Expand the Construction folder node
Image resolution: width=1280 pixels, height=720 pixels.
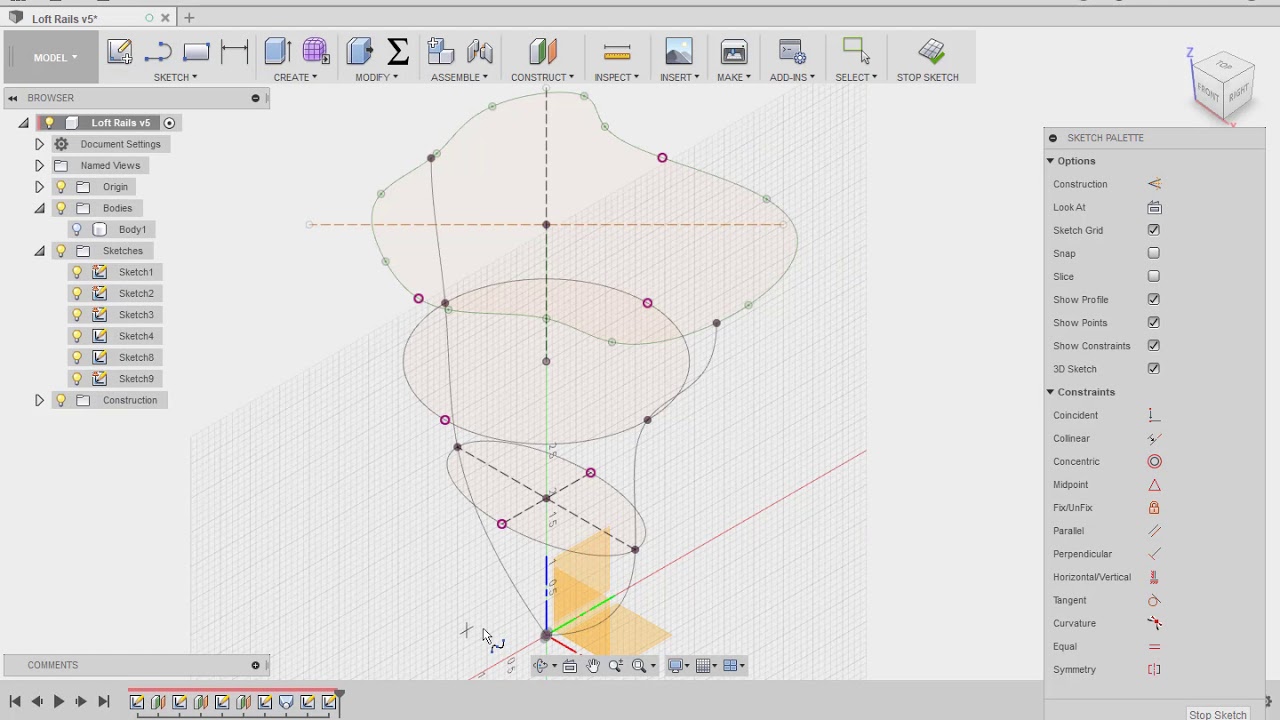[x=39, y=400]
